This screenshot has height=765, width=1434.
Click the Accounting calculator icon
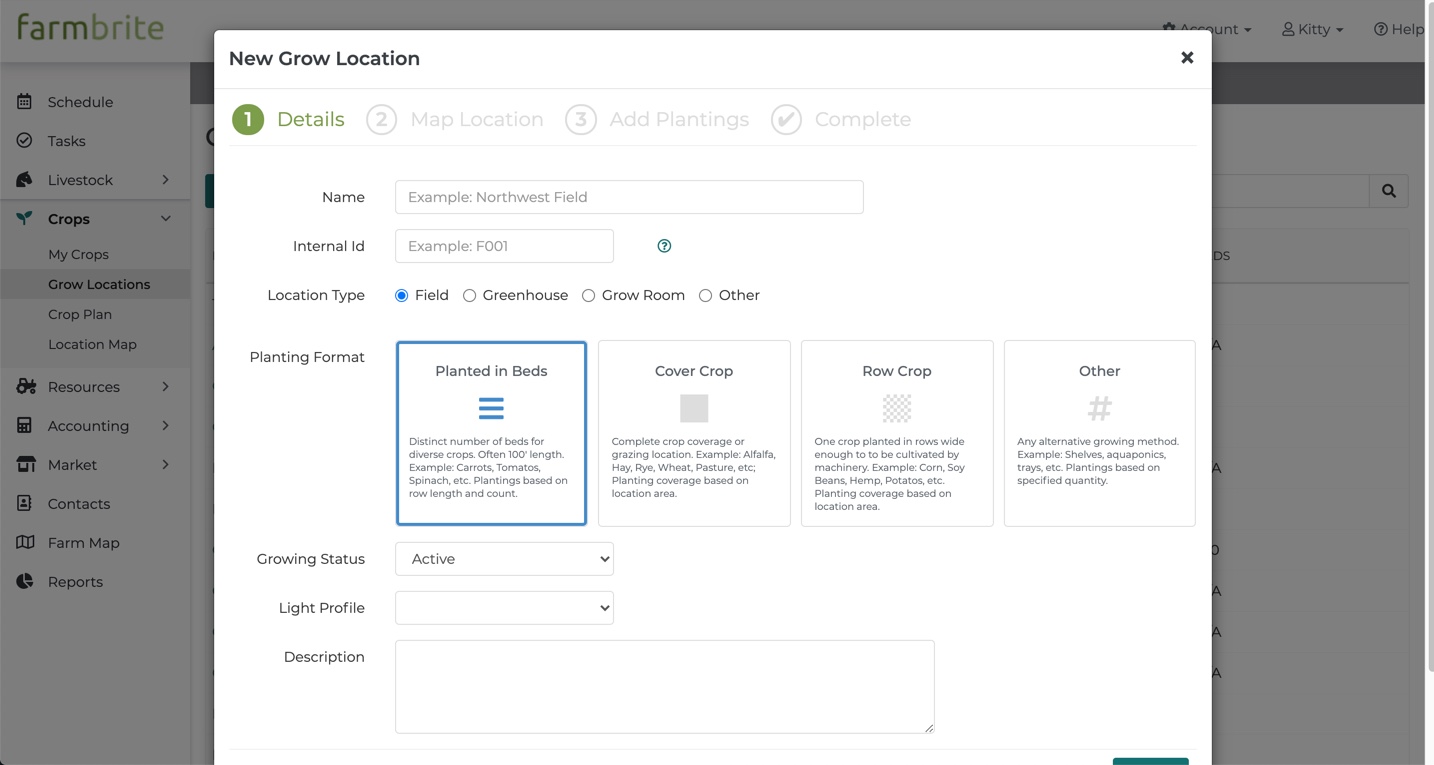coord(25,426)
